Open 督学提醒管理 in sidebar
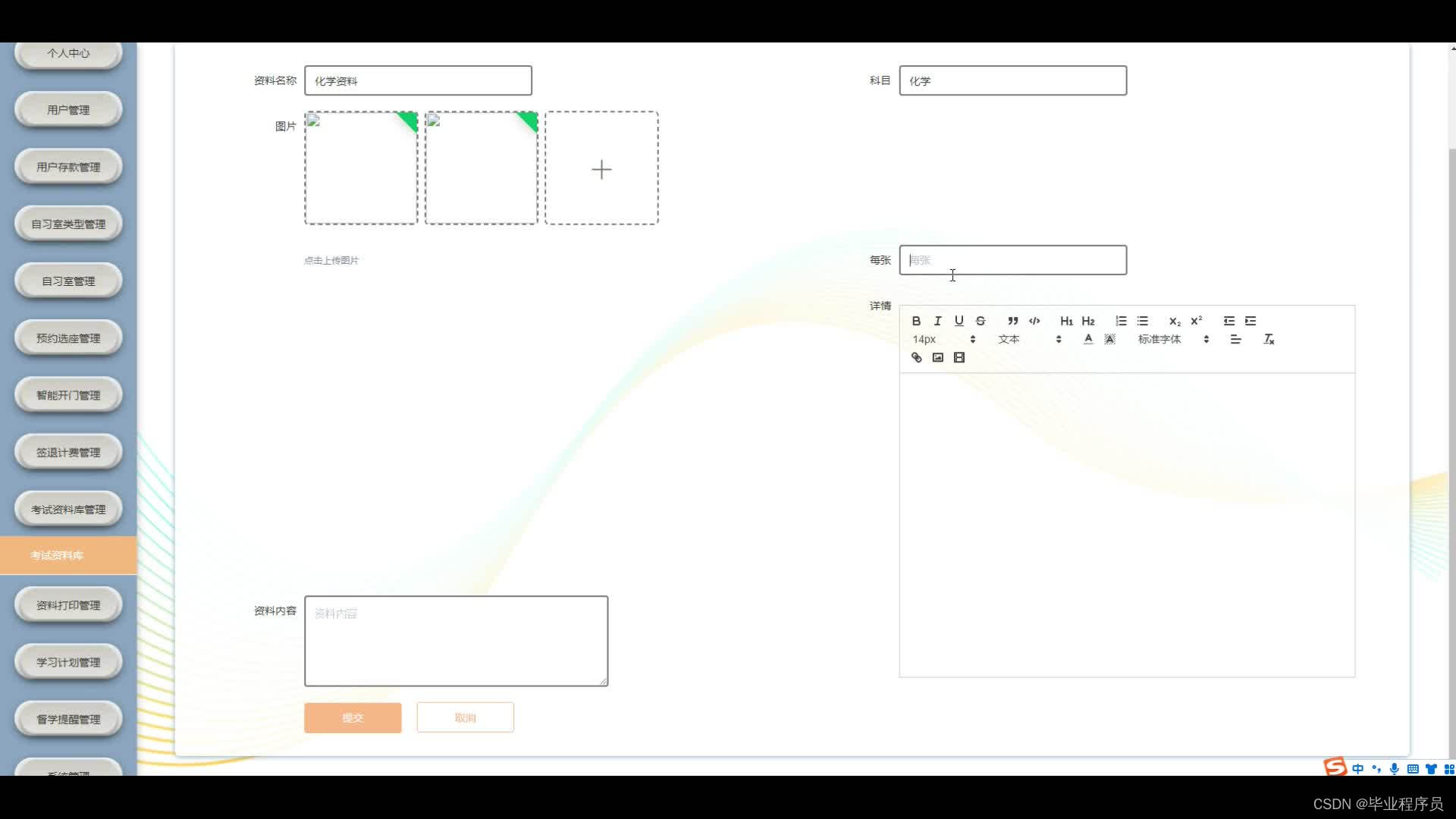The image size is (1456, 819). click(68, 719)
